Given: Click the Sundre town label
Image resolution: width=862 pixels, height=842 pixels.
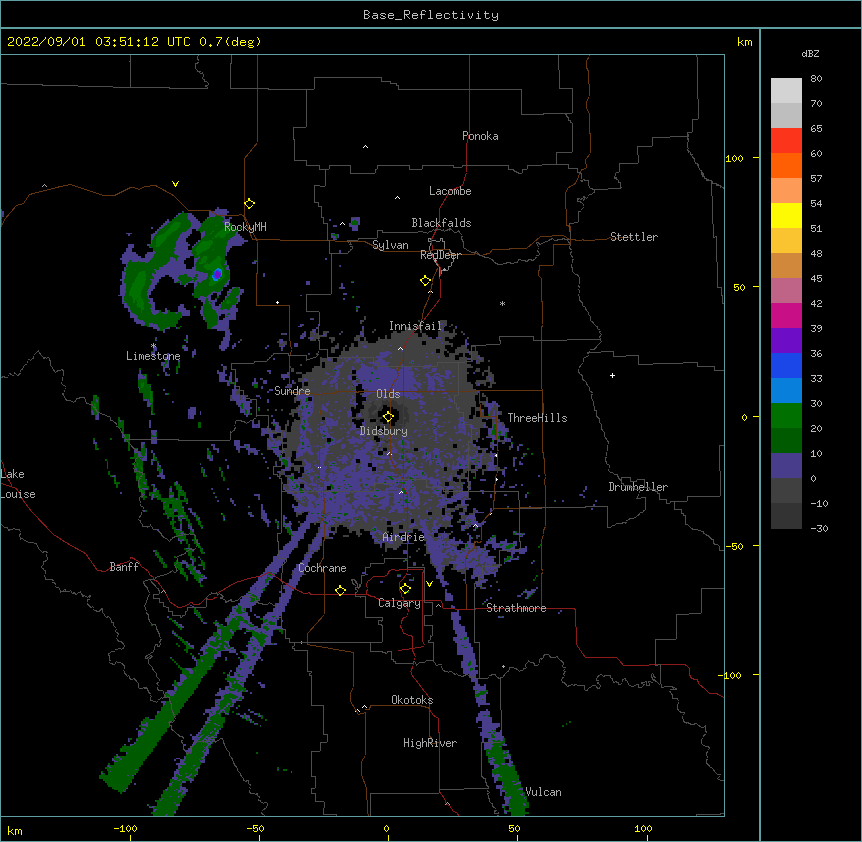Looking at the screenshot, I should [292, 391].
